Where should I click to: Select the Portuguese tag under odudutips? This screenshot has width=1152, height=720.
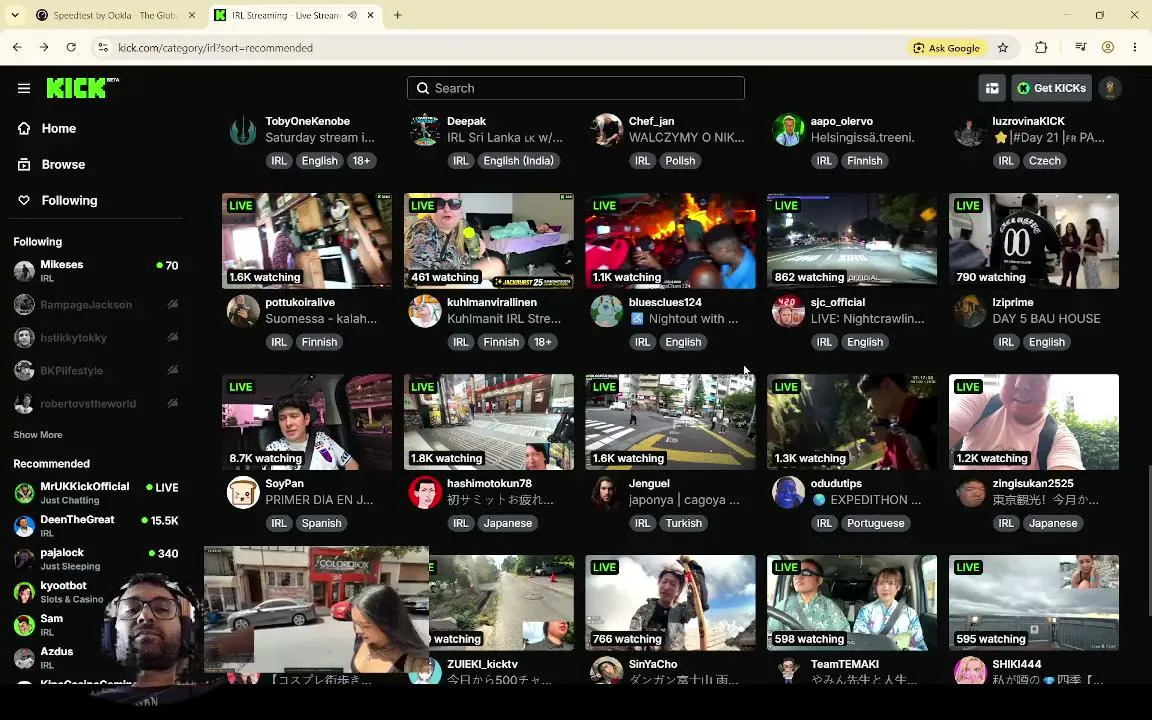click(876, 523)
